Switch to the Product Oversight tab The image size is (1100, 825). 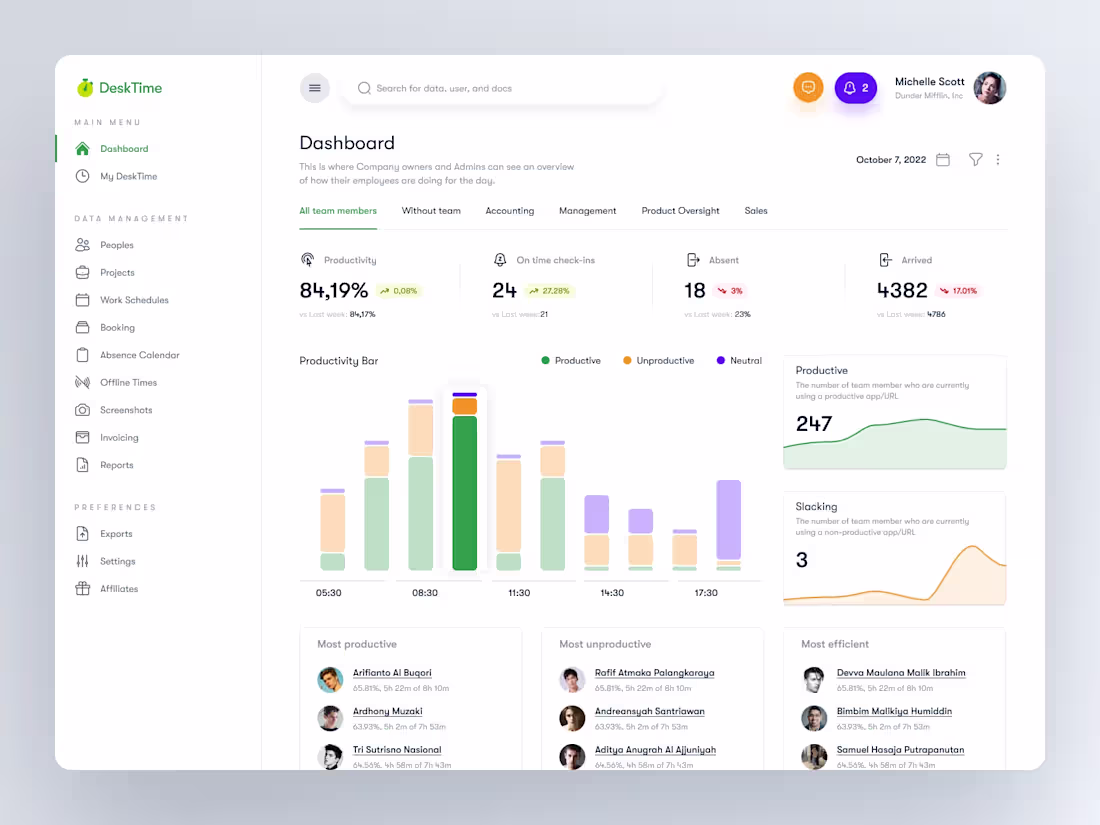(x=680, y=211)
